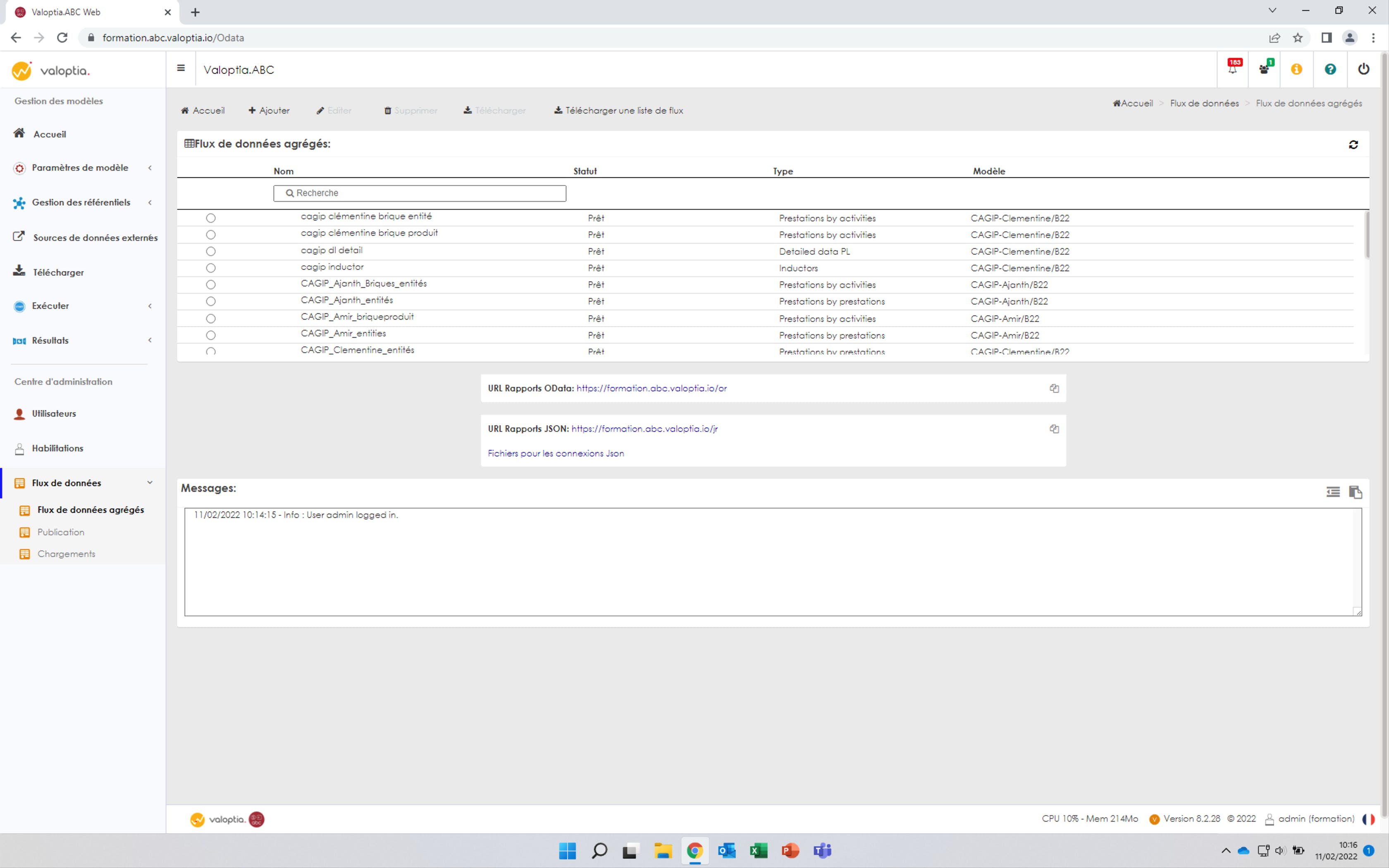Screen dimensions: 1389x868
Task: Click Télécharger une liste de flux
Action: 618,110
